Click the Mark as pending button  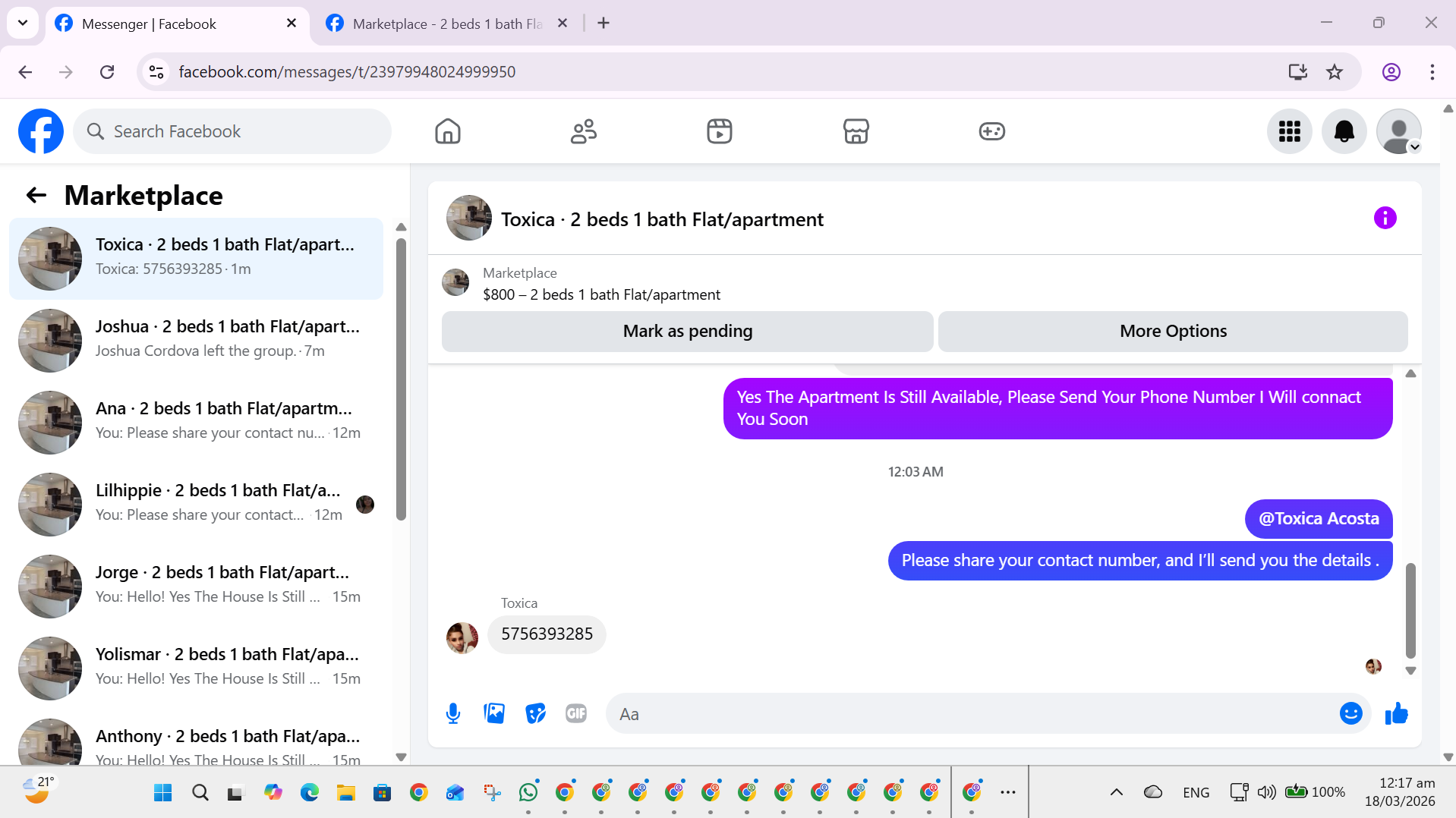click(688, 332)
